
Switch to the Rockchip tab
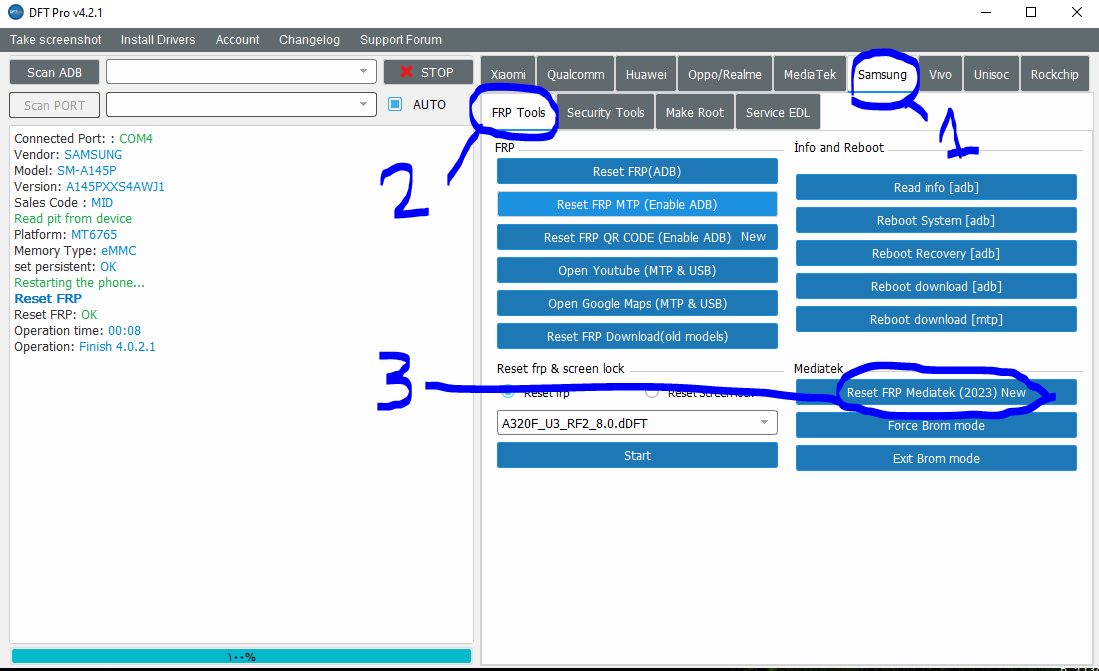[1054, 74]
